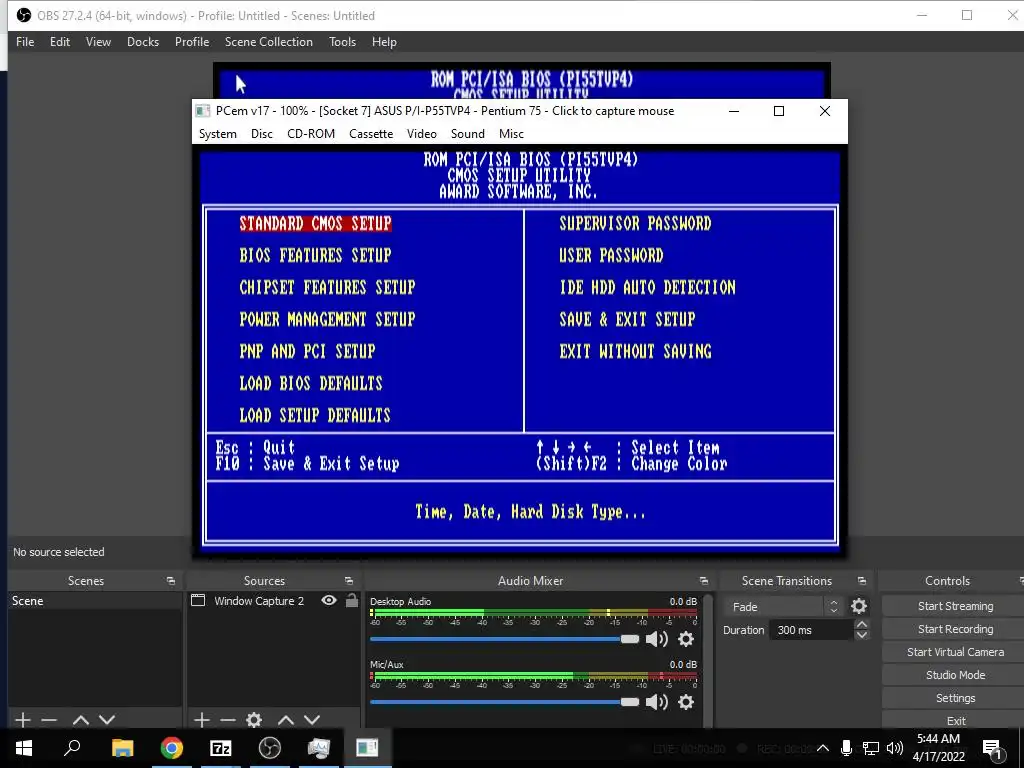Add a new source with plus icon
1024x768 pixels.
point(202,720)
